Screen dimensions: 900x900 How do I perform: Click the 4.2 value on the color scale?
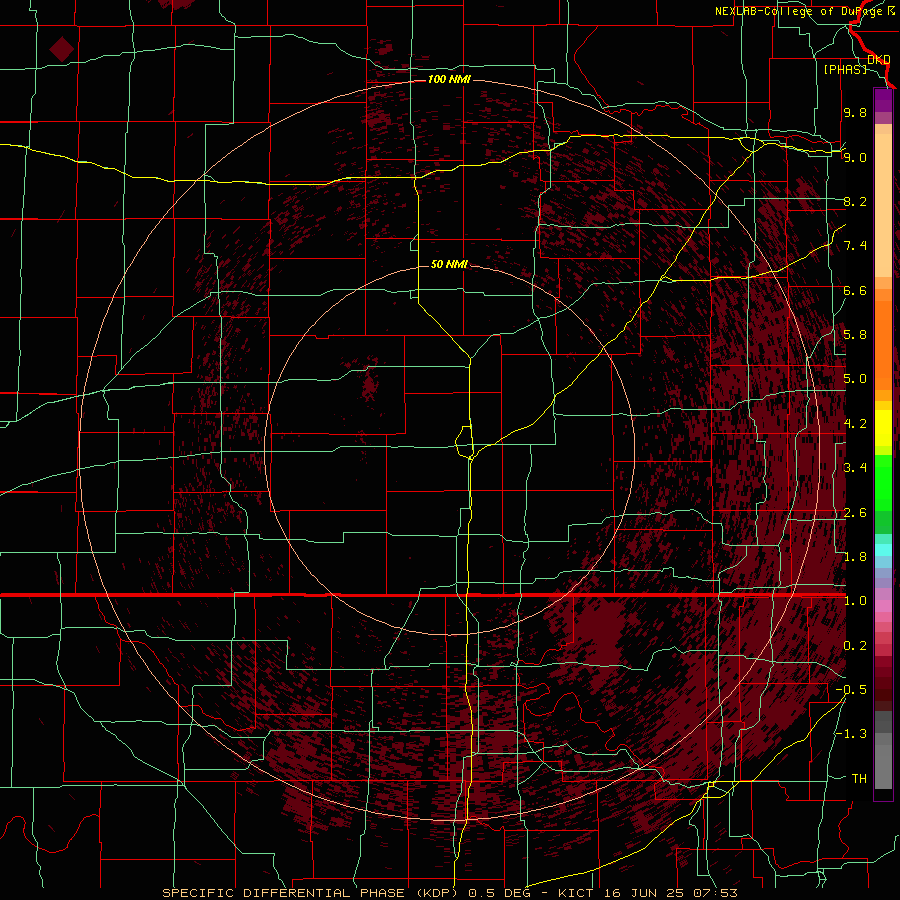point(855,424)
